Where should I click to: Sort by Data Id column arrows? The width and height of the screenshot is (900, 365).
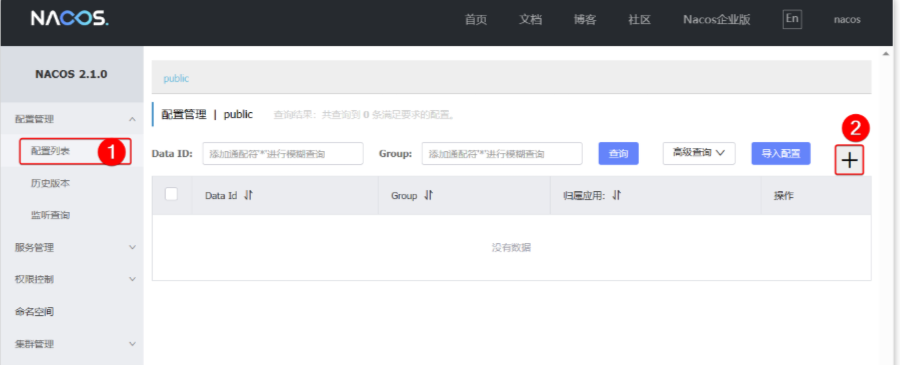(x=248, y=195)
